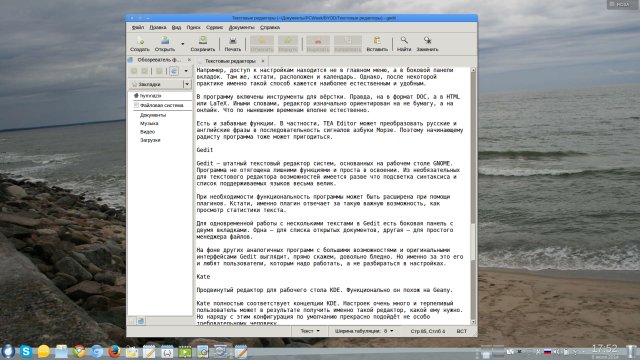Click the vertical scrollbar of the text area
Screen dimensions: 640x360
click(473, 196)
